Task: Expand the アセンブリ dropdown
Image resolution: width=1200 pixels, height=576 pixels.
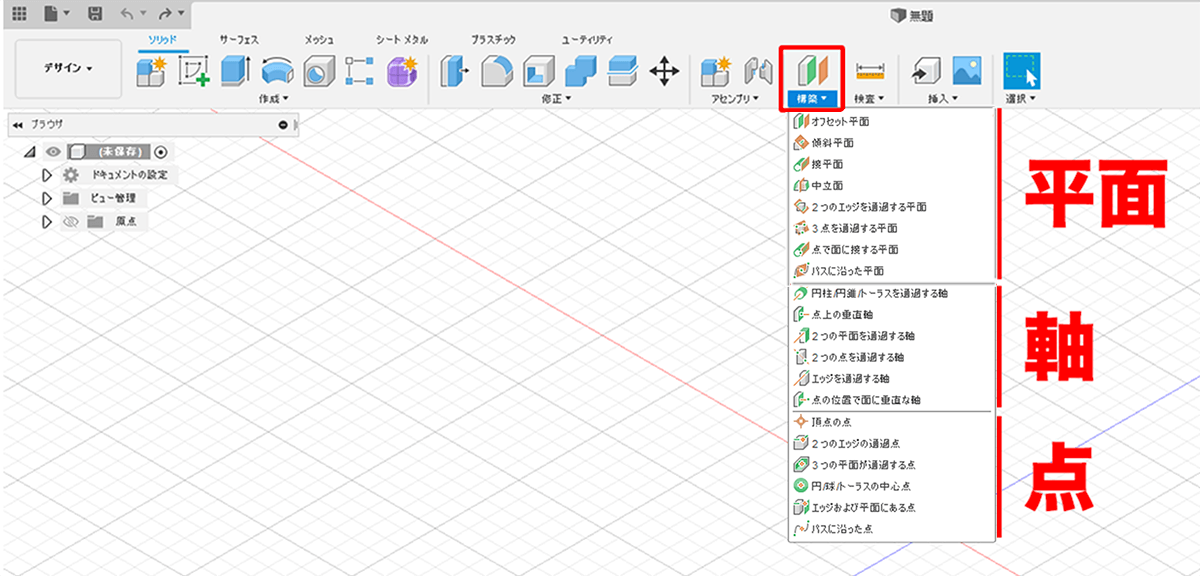Action: [x=735, y=99]
